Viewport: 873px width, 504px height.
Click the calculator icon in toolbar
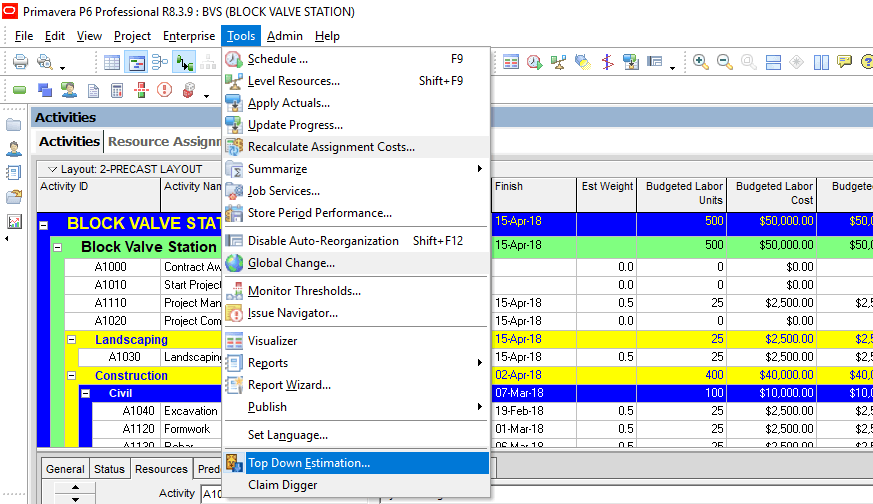[x=117, y=90]
